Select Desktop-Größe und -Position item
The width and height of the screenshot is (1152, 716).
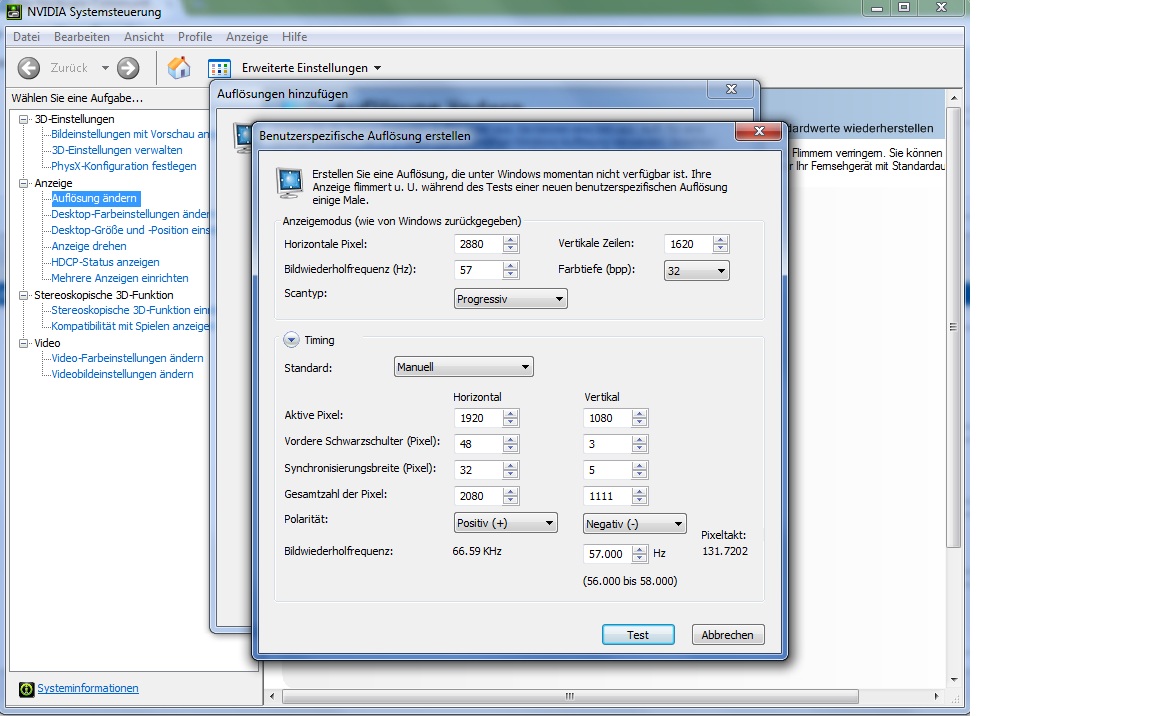pyautogui.click(x=130, y=230)
